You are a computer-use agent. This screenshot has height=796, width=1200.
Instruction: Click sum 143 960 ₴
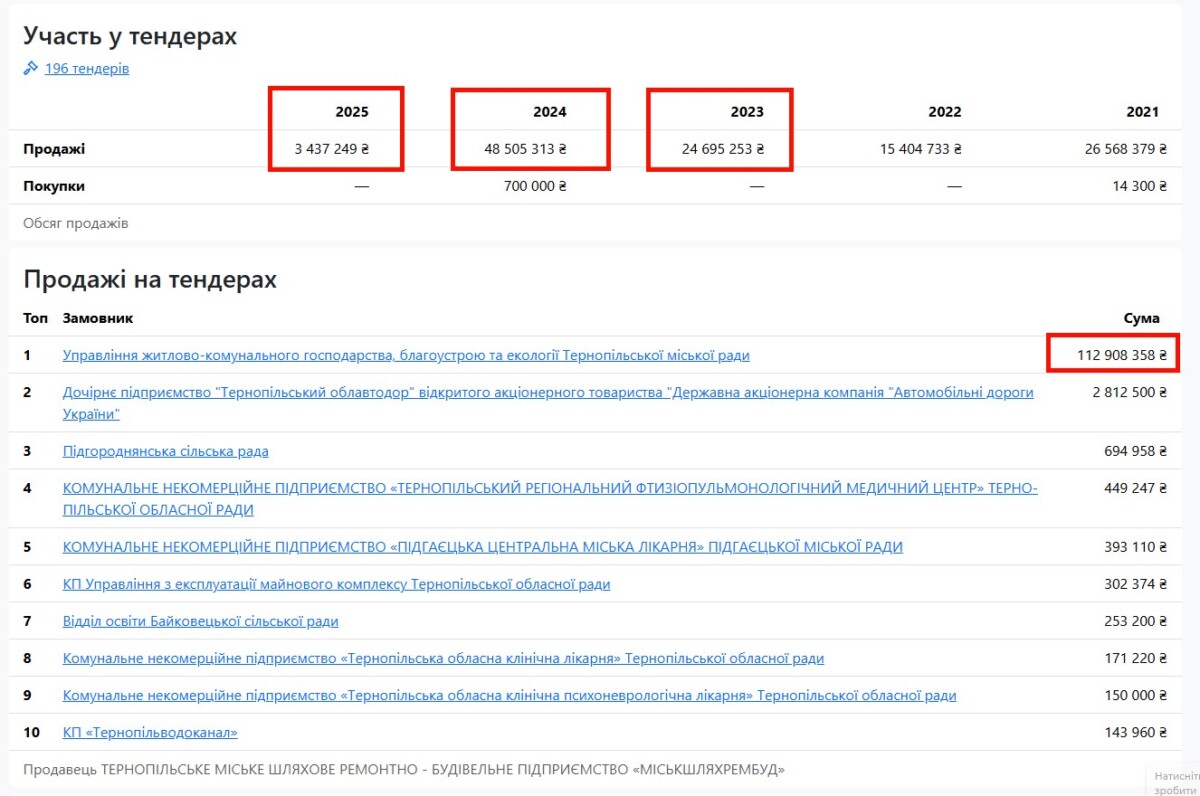coord(1136,732)
